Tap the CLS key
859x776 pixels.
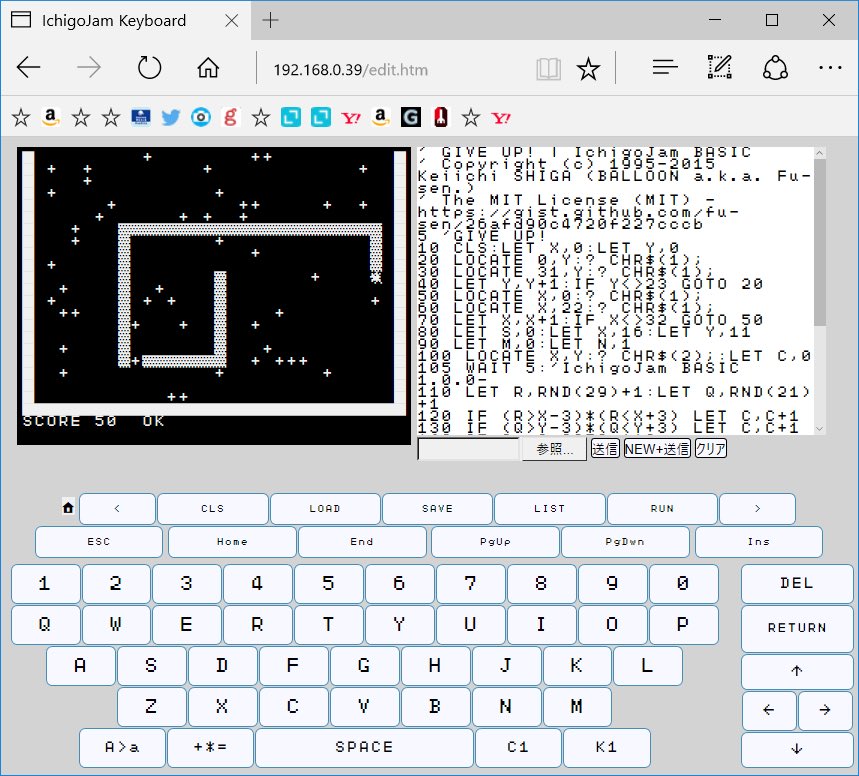[x=213, y=509]
